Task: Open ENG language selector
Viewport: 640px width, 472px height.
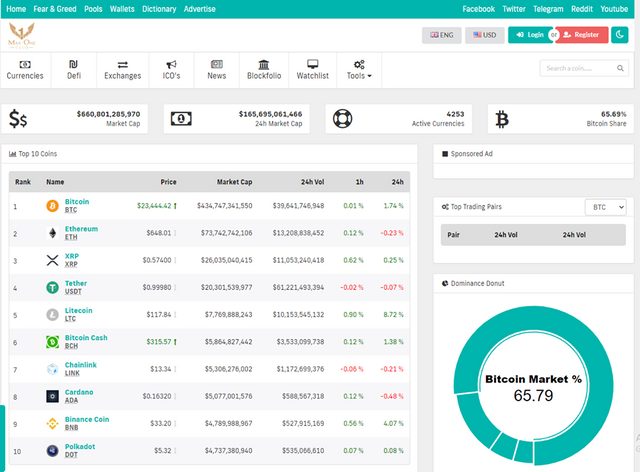Action: coord(442,35)
